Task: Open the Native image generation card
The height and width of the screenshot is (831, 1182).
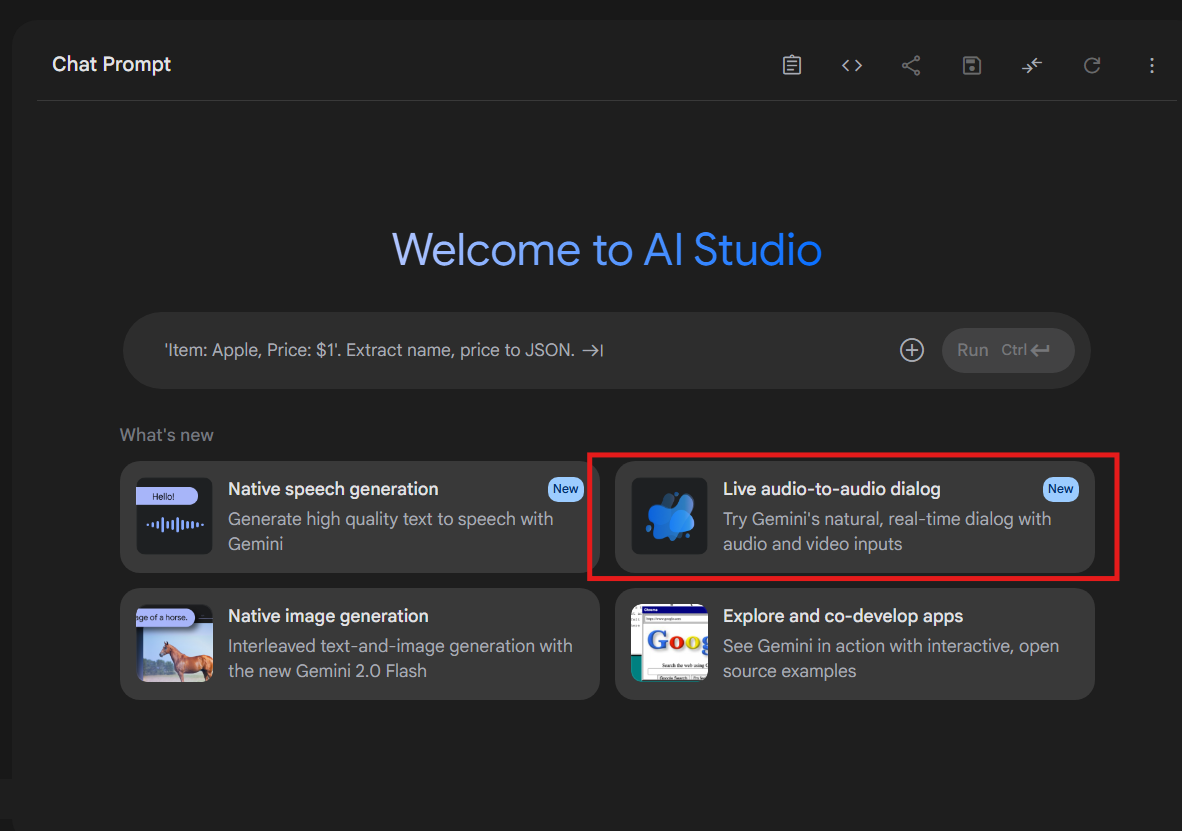Action: pyautogui.click(x=360, y=644)
